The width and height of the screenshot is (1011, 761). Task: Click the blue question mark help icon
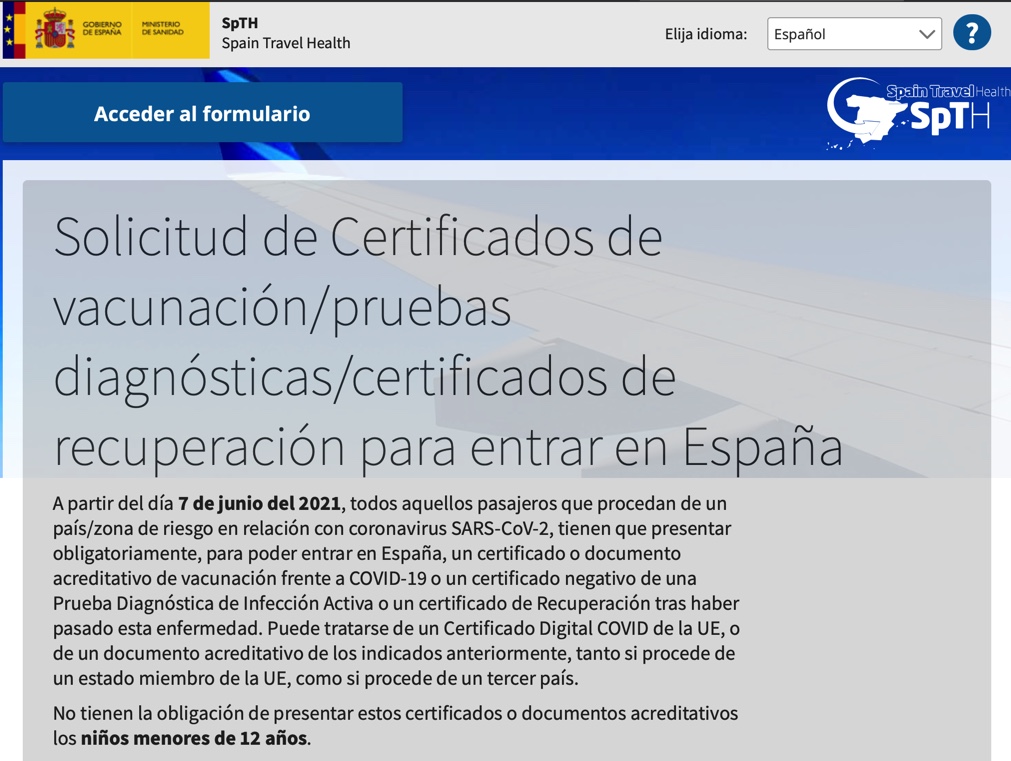click(971, 33)
